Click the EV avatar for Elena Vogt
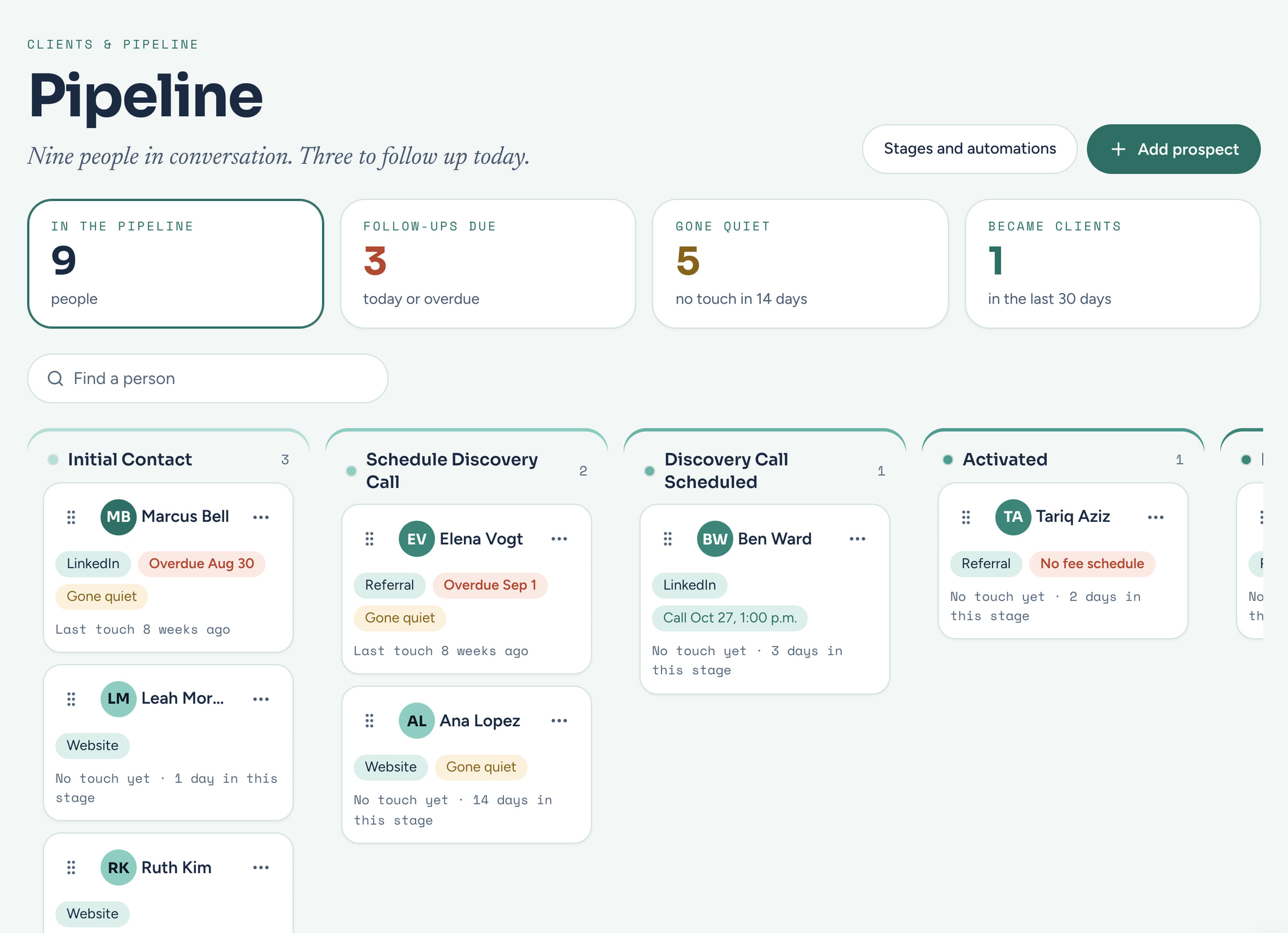 pos(416,538)
